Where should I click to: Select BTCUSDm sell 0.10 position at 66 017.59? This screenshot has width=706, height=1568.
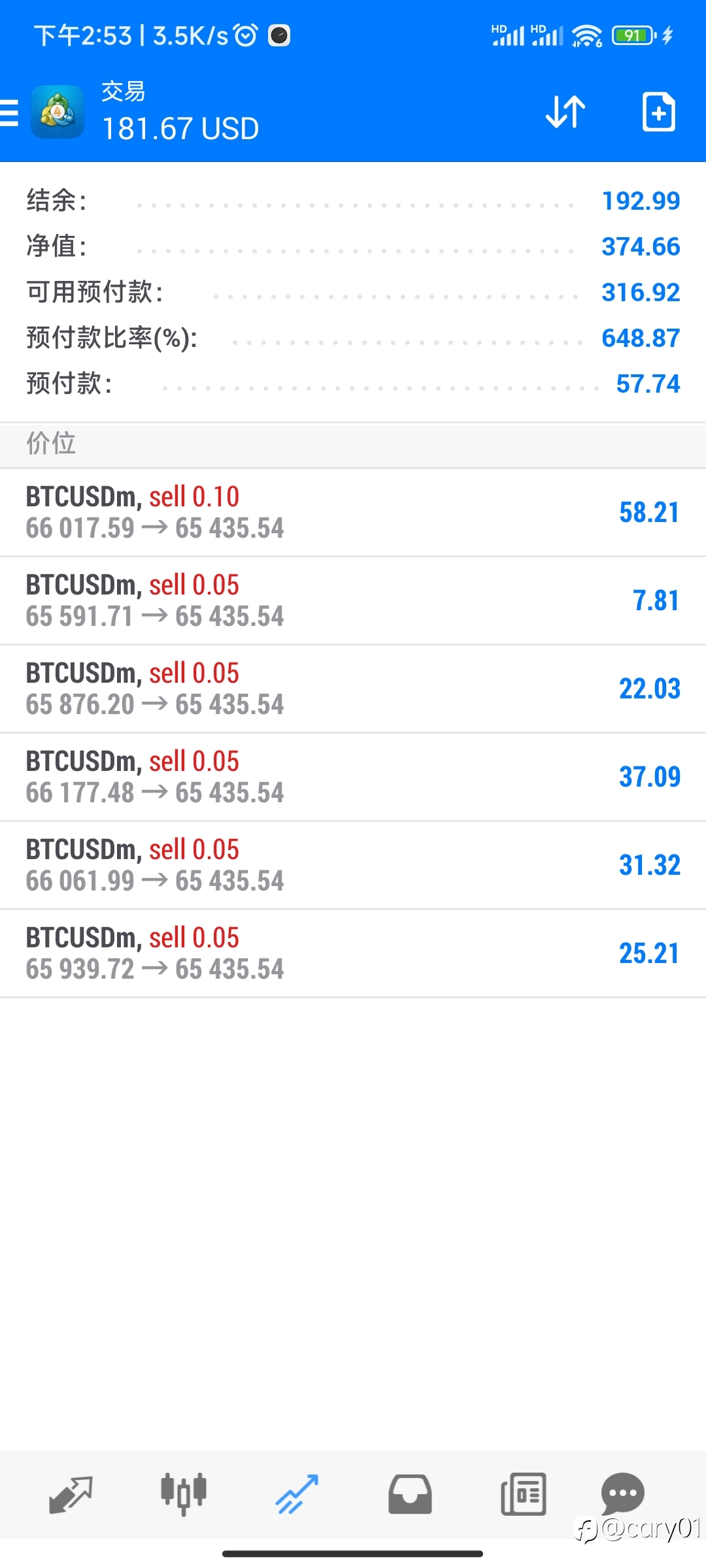click(x=353, y=513)
